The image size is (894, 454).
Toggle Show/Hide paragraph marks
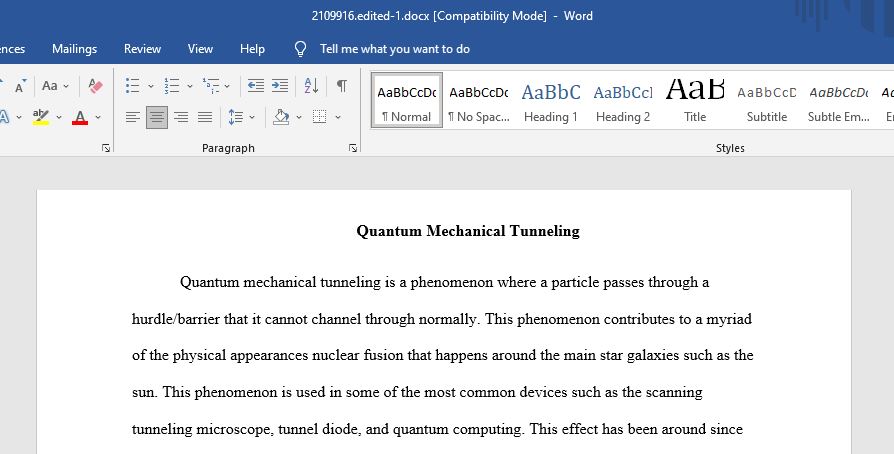coord(342,86)
